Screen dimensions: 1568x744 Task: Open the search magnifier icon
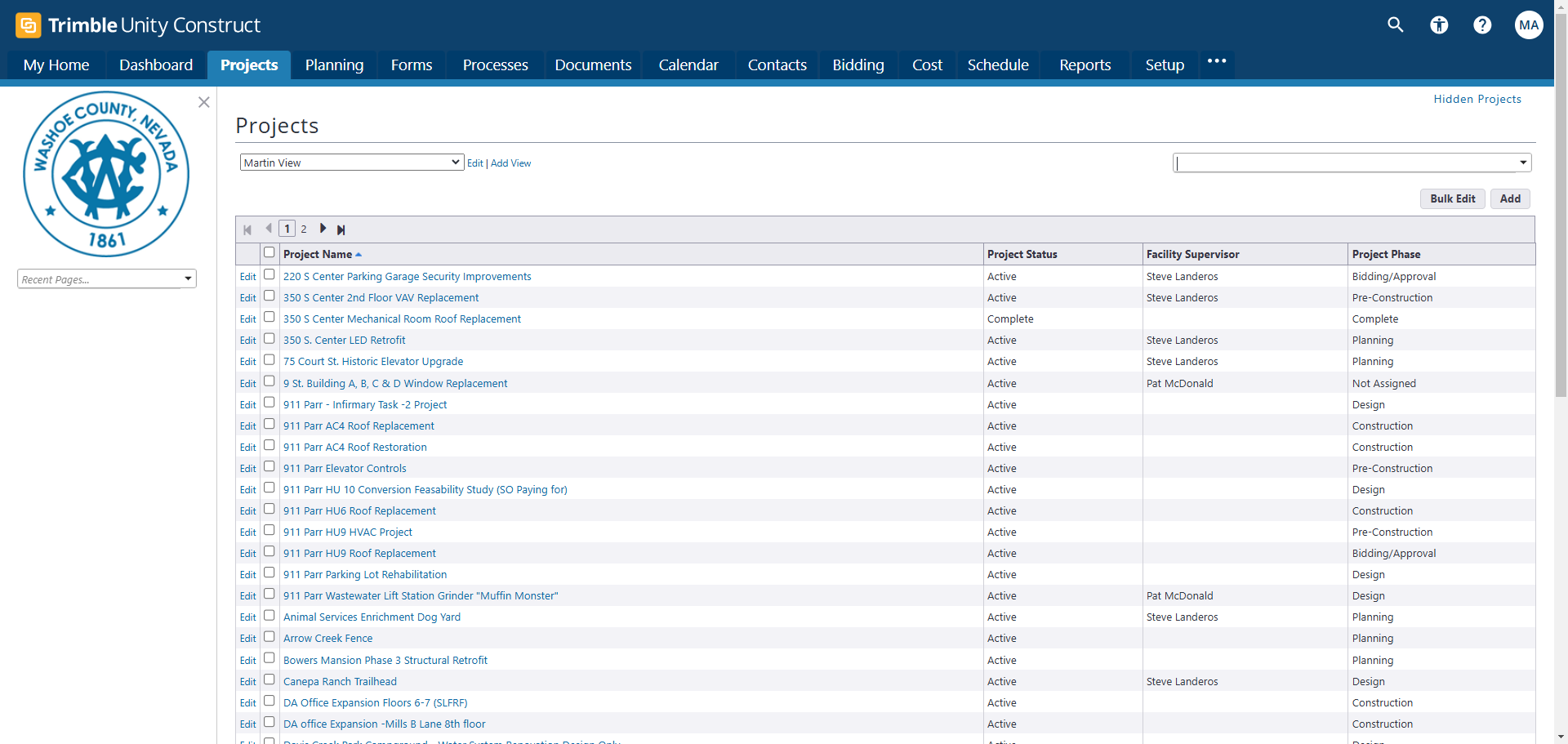click(x=1396, y=25)
